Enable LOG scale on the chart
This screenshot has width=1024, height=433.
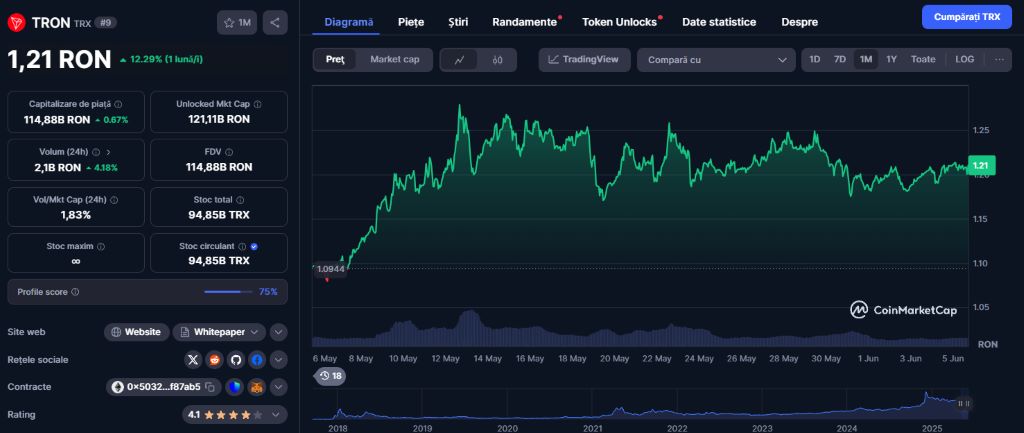click(964, 60)
